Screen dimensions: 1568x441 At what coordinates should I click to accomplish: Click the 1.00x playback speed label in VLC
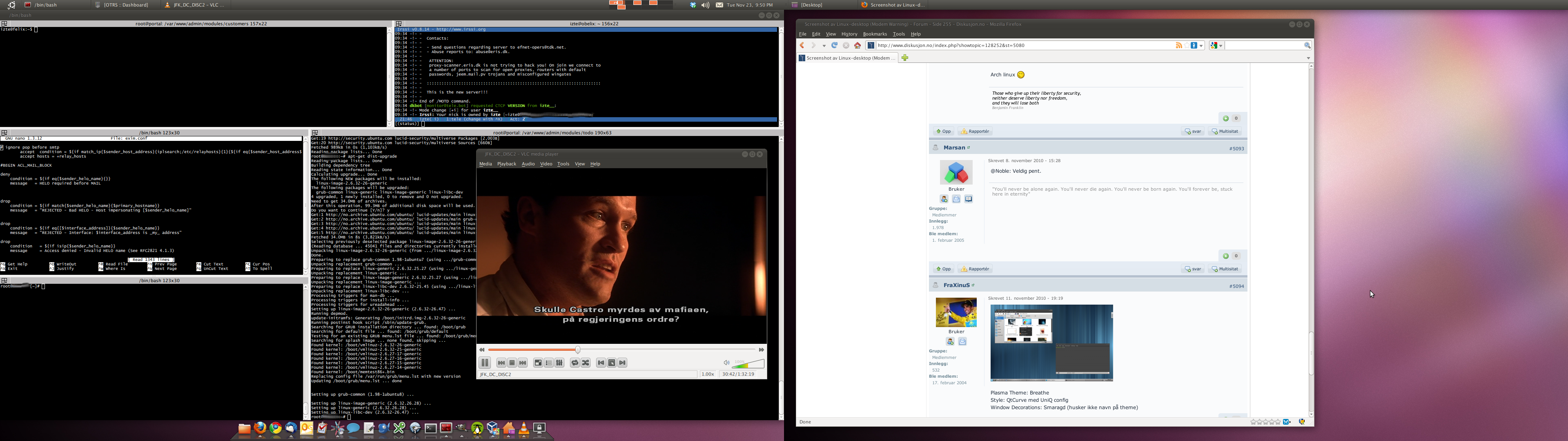pos(708,374)
